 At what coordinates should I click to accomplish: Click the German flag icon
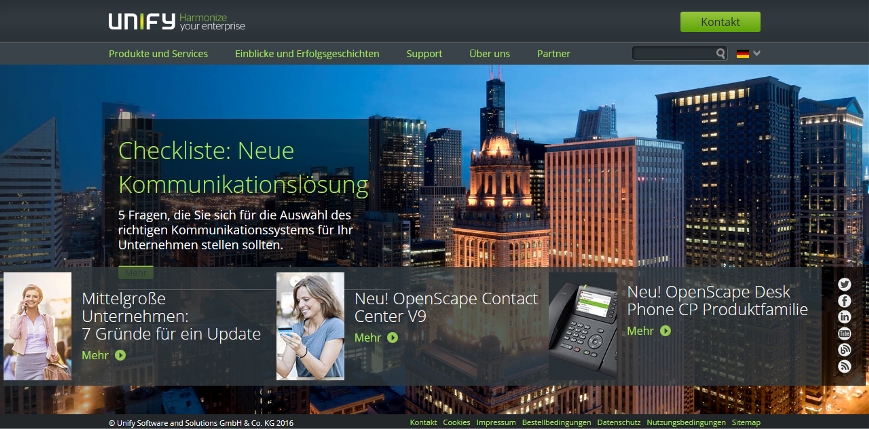743,54
